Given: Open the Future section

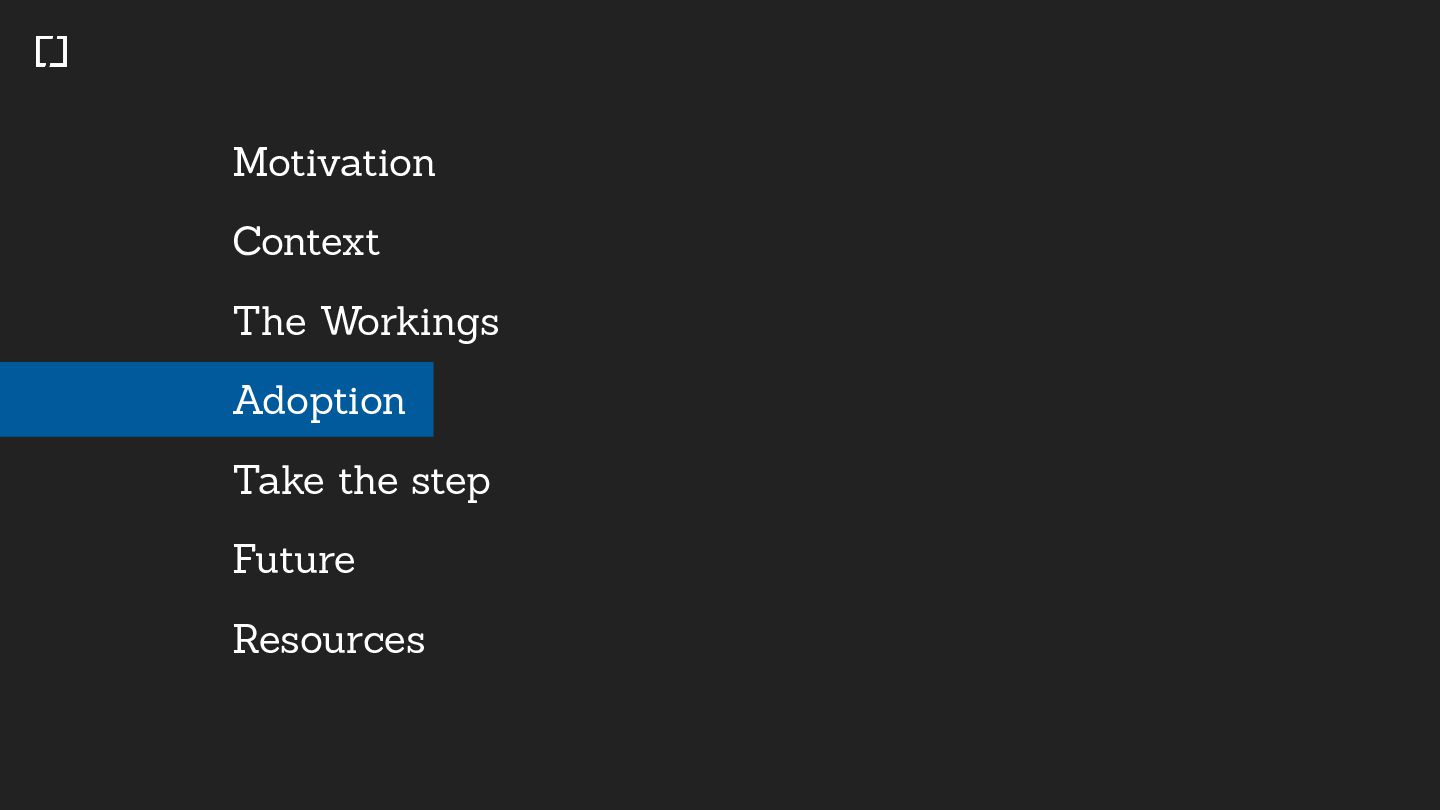Looking at the screenshot, I should pos(294,560).
